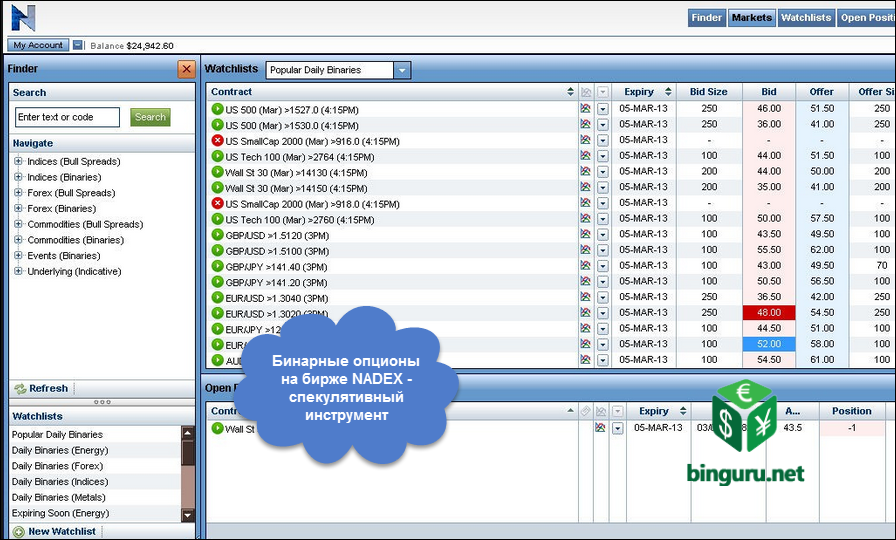Open chart icon for GBP/JPY >141.40 row
This screenshot has height=540, width=896.
click(585, 265)
